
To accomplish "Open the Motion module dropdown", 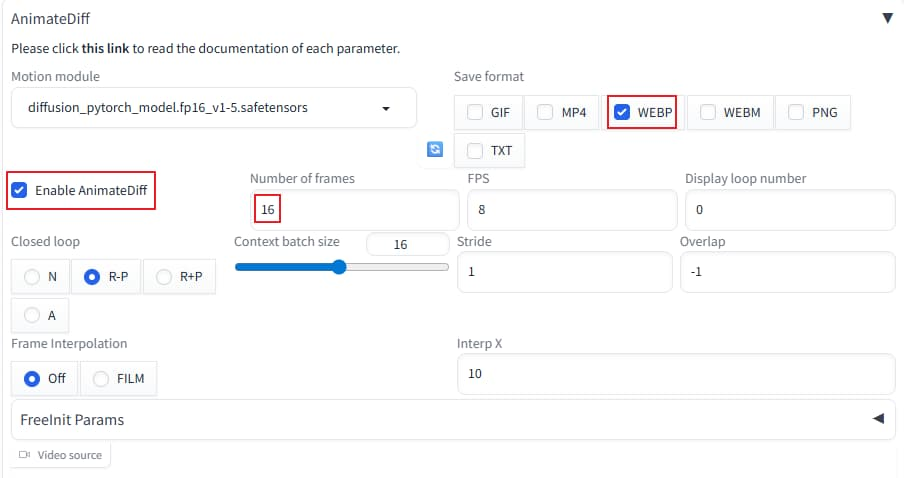I will [x=214, y=108].
